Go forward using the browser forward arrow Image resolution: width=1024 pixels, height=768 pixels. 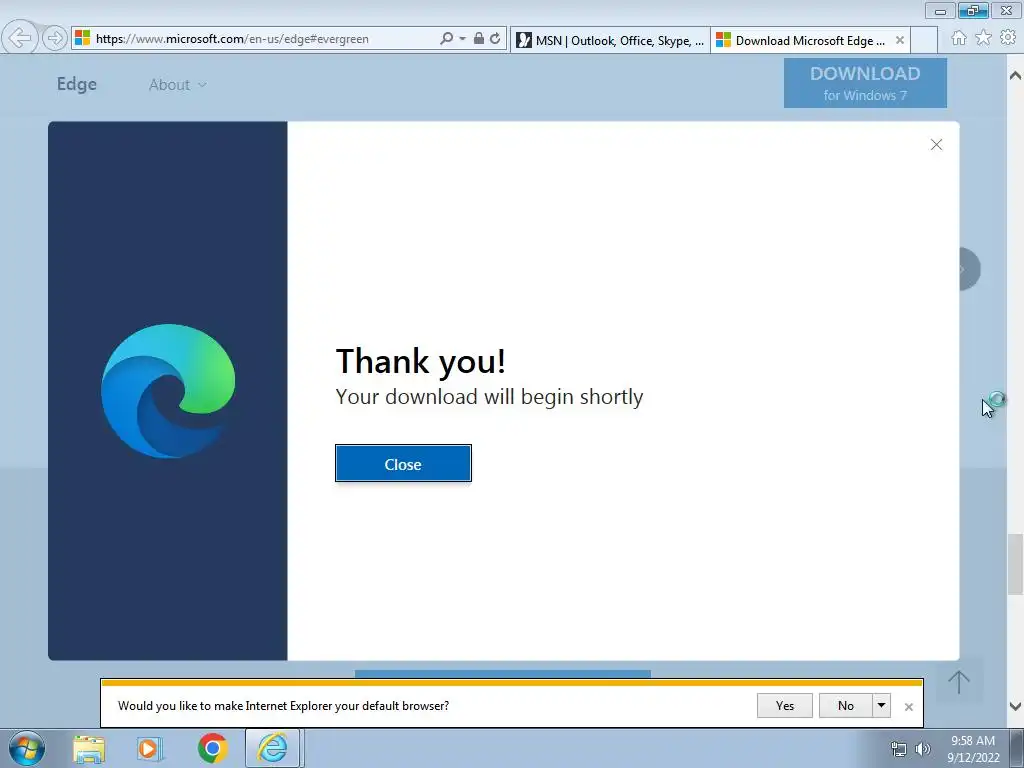pyautogui.click(x=55, y=38)
